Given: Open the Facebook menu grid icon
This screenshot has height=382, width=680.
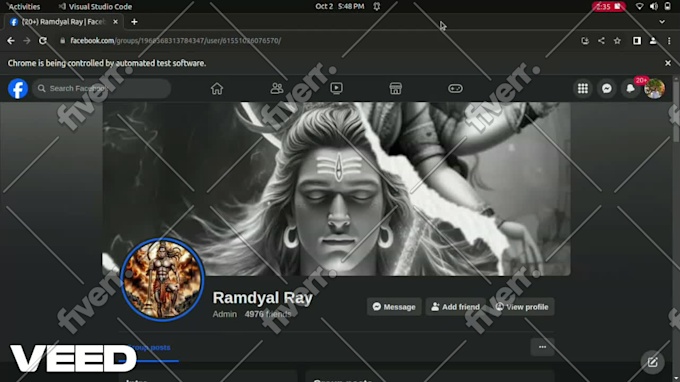Looking at the screenshot, I should [583, 88].
